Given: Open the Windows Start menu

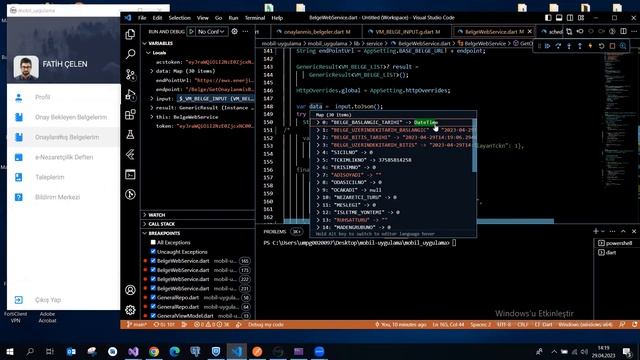Looking at the screenshot, I should click(10, 351).
